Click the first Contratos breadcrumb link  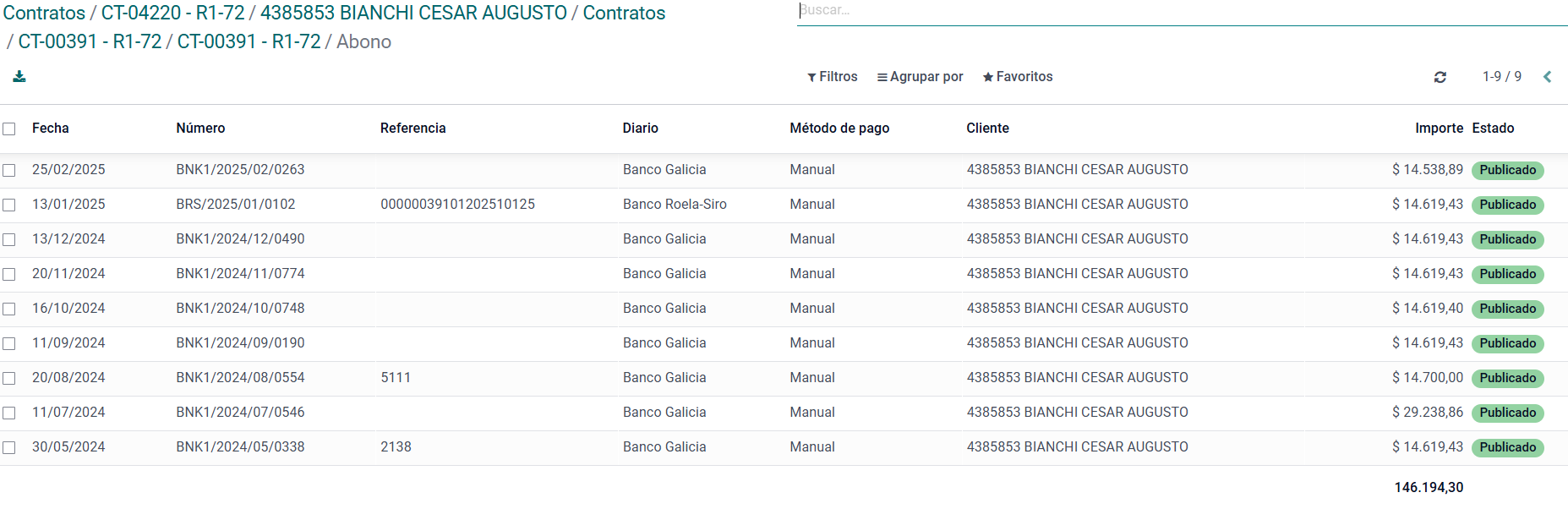click(x=44, y=14)
